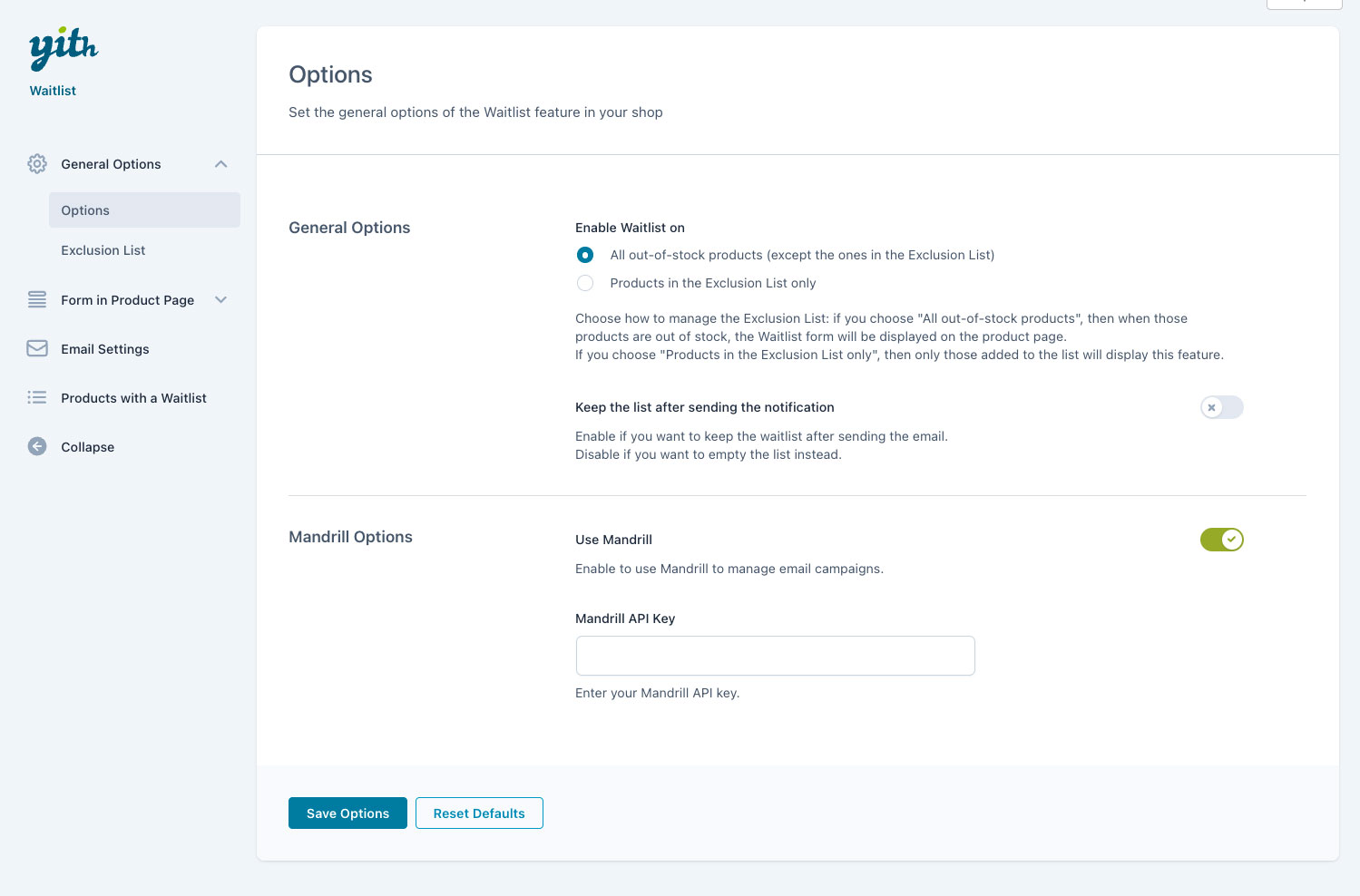
Task: Click into the Mandrill API Key field
Action: pos(775,656)
